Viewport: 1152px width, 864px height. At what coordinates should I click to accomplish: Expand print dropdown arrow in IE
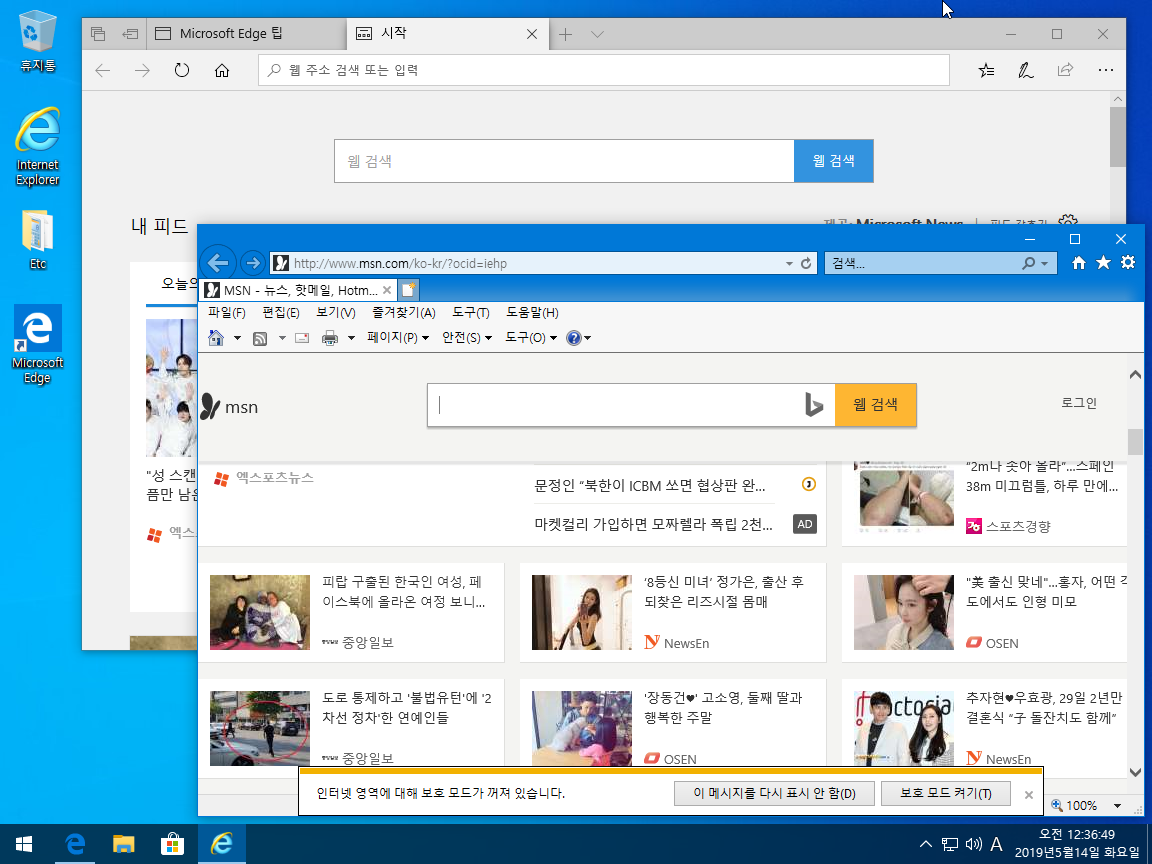pyautogui.click(x=351, y=338)
